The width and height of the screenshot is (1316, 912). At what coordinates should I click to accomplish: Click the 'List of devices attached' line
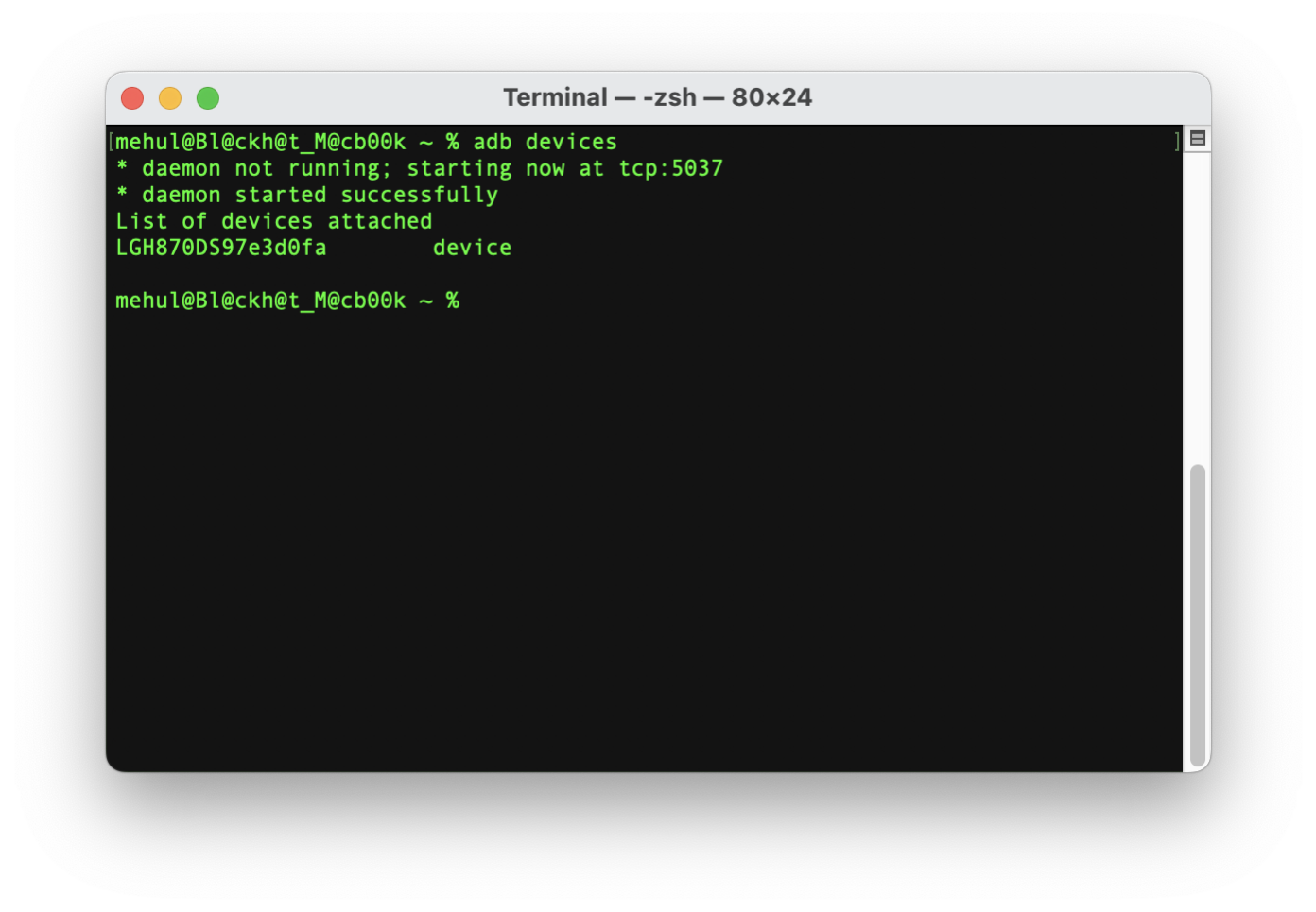point(273,221)
